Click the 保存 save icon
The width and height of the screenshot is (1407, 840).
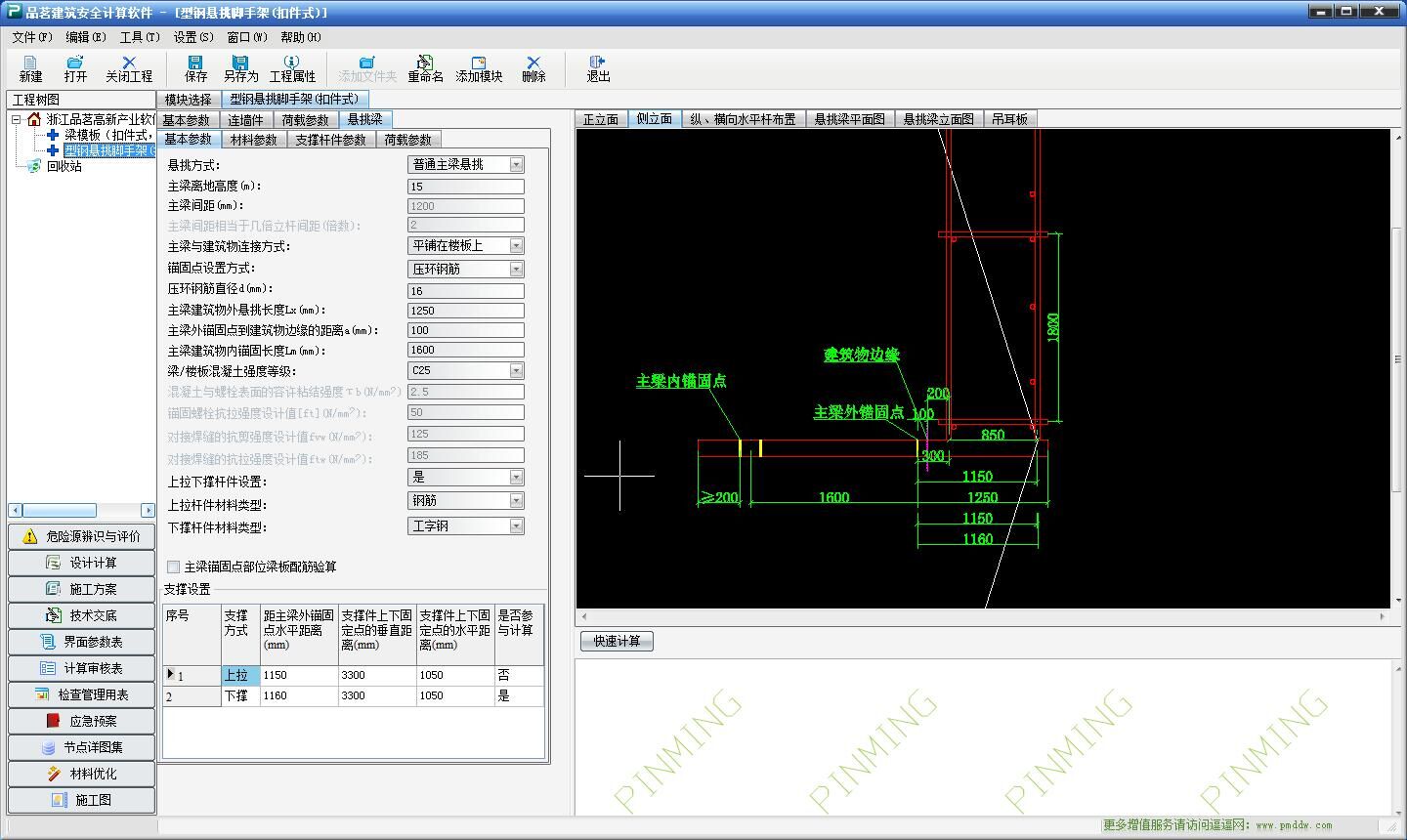[x=195, y=68]
